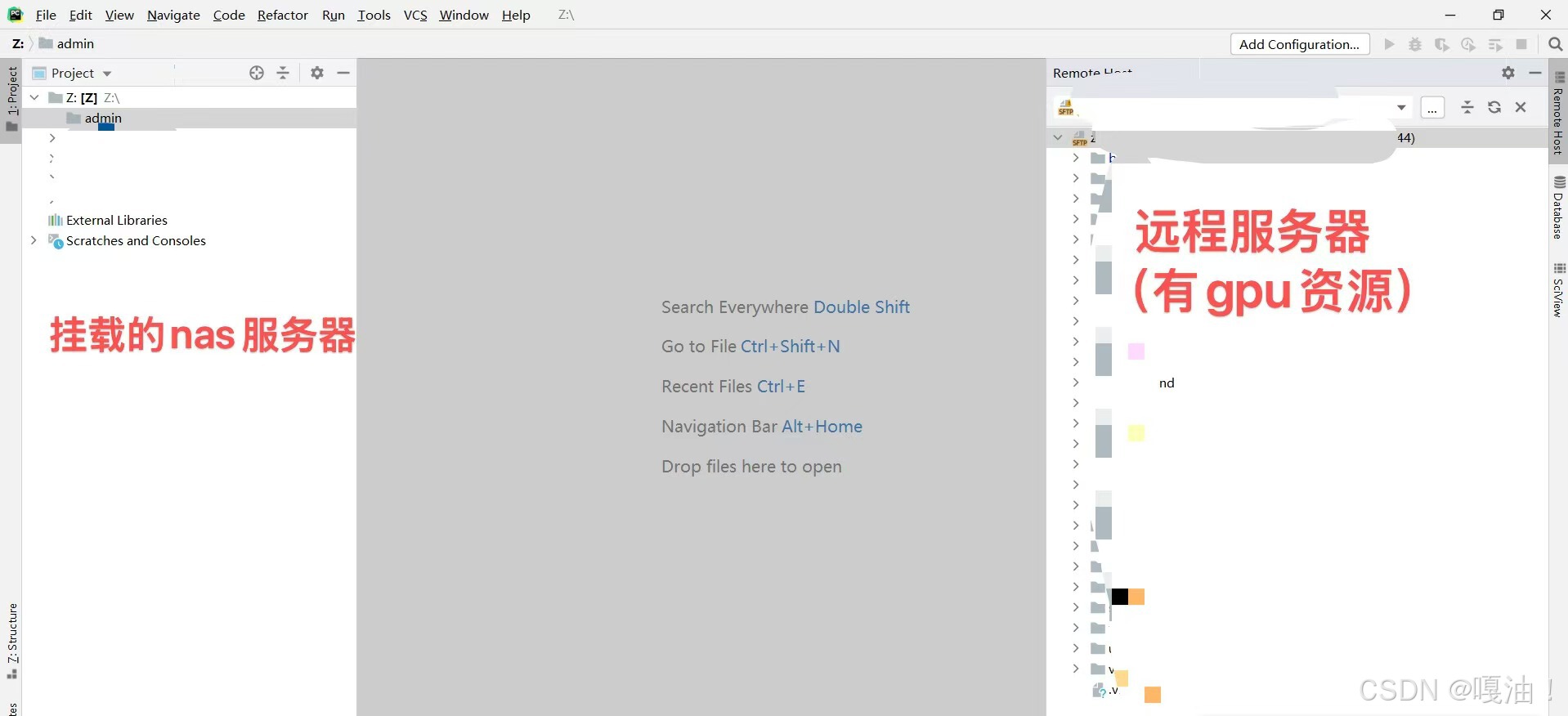Toggle the Remote Host side tab

tap(1558, 114)
